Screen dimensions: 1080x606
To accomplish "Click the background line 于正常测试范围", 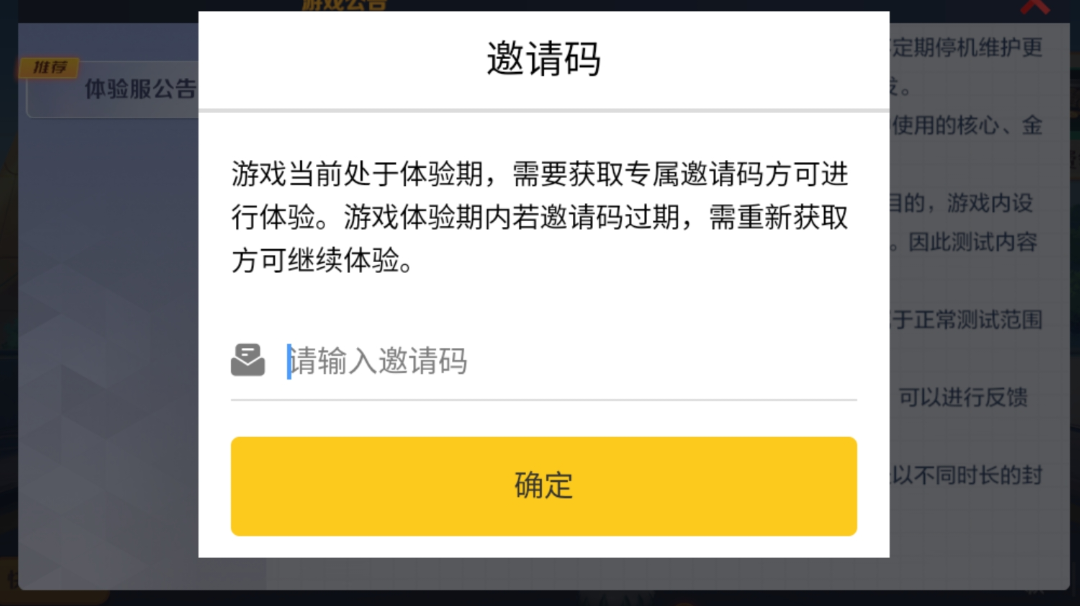I will coord(967,320).
